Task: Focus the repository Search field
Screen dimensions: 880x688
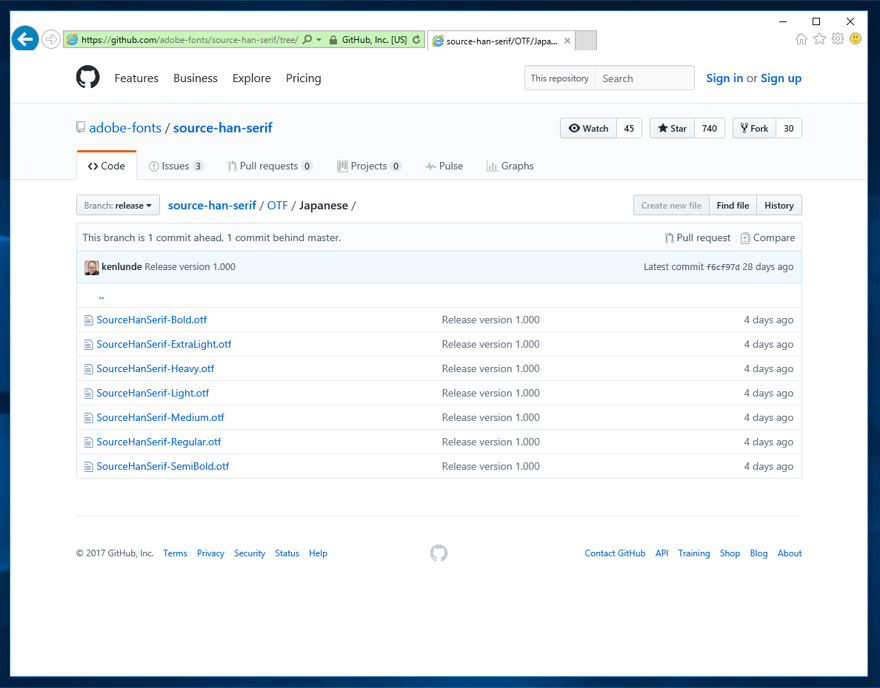Action: pyautogui.click(x=644, y=78)
